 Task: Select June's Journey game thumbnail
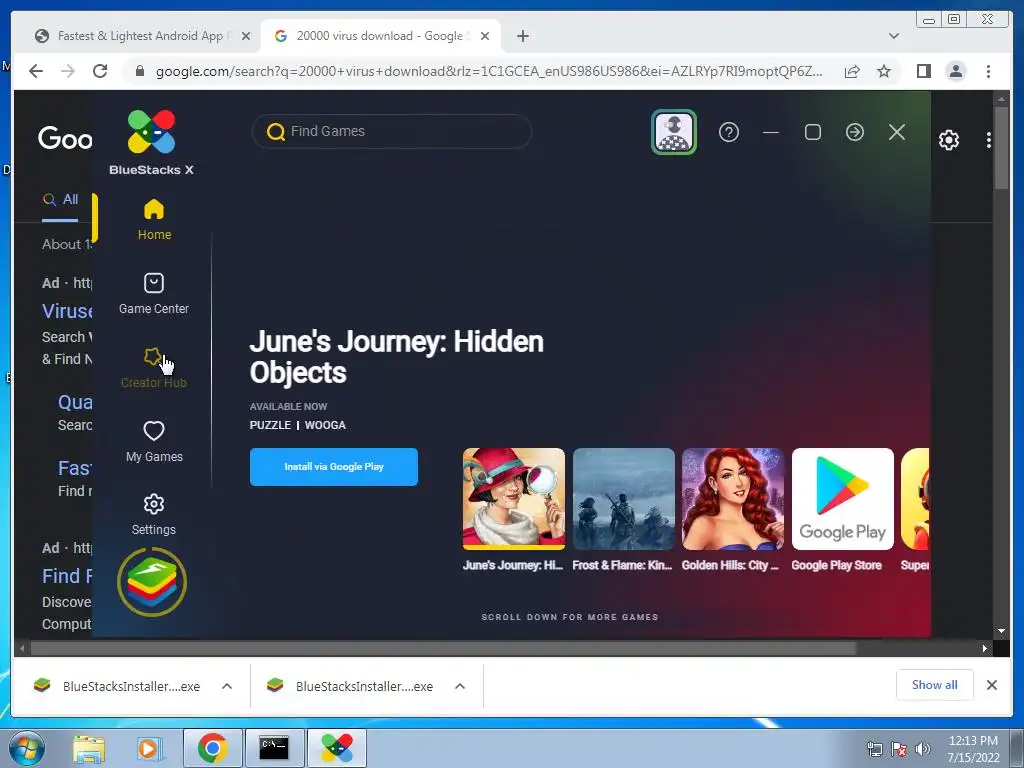pos(514,499)
